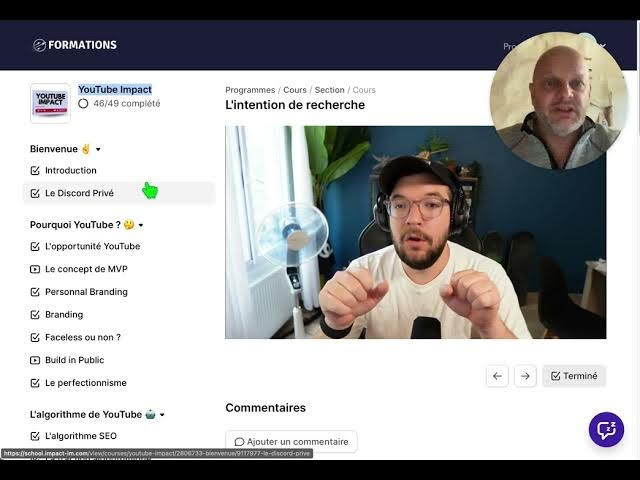Go to next lesson with right arrow
The width and height of the screenshot is (640, 480).
tap(525, 376)
